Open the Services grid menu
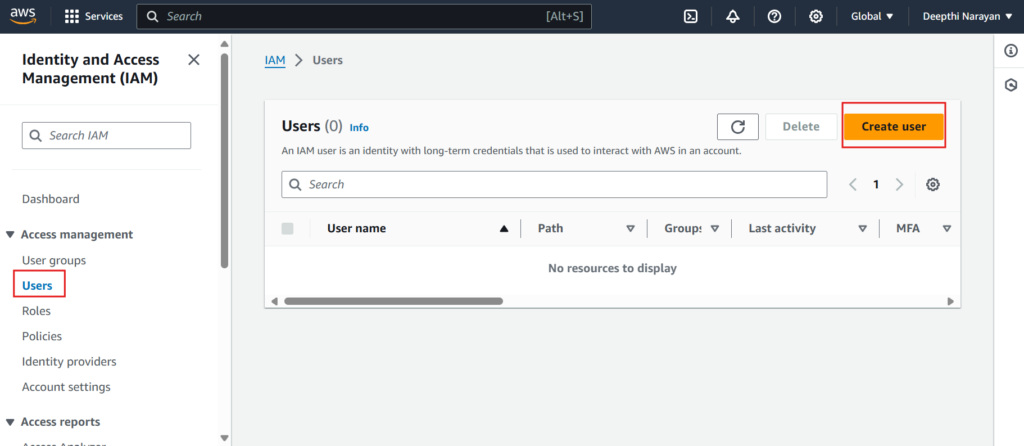 click(x=94, y=16)
